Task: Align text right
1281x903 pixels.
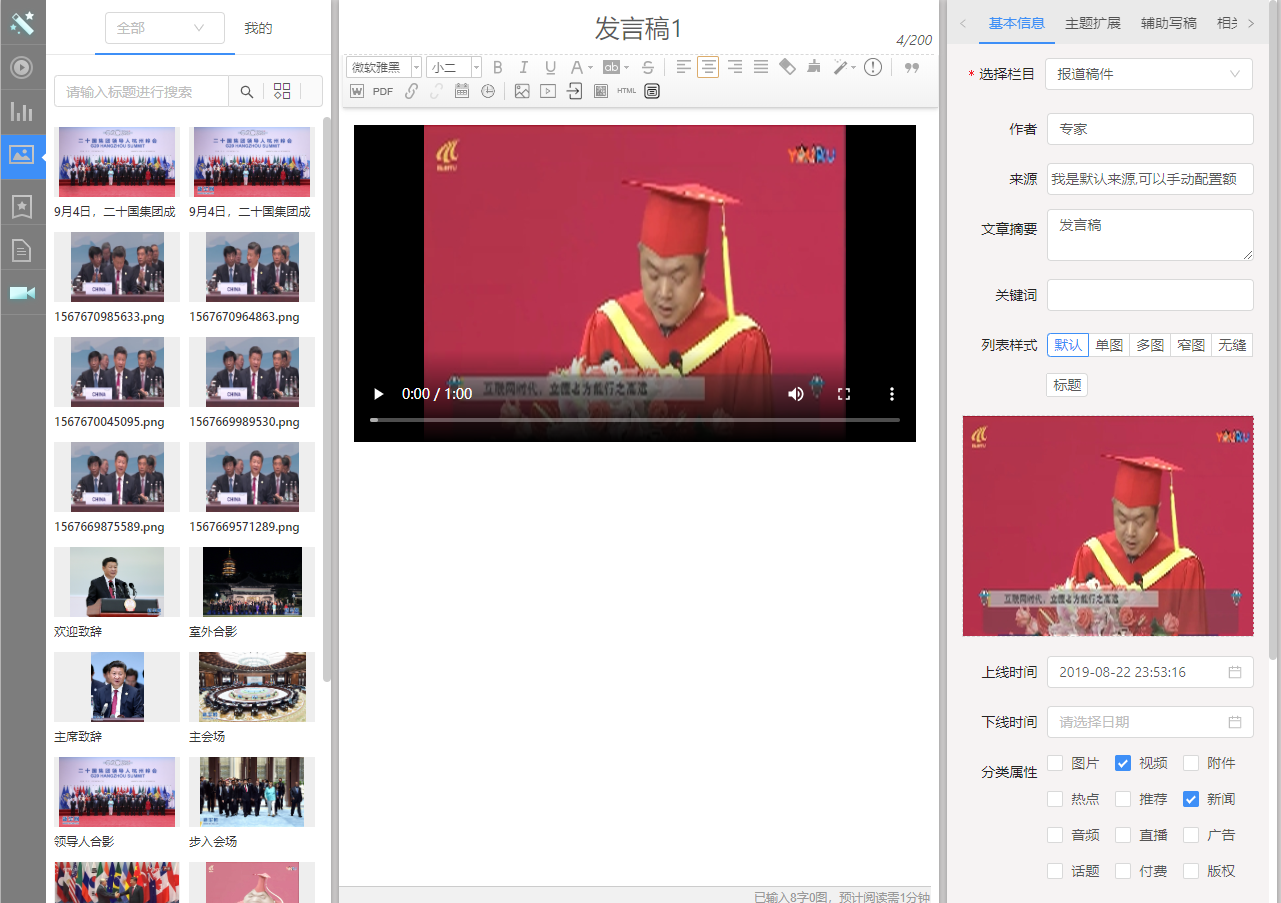Action: tap(735, 67)
